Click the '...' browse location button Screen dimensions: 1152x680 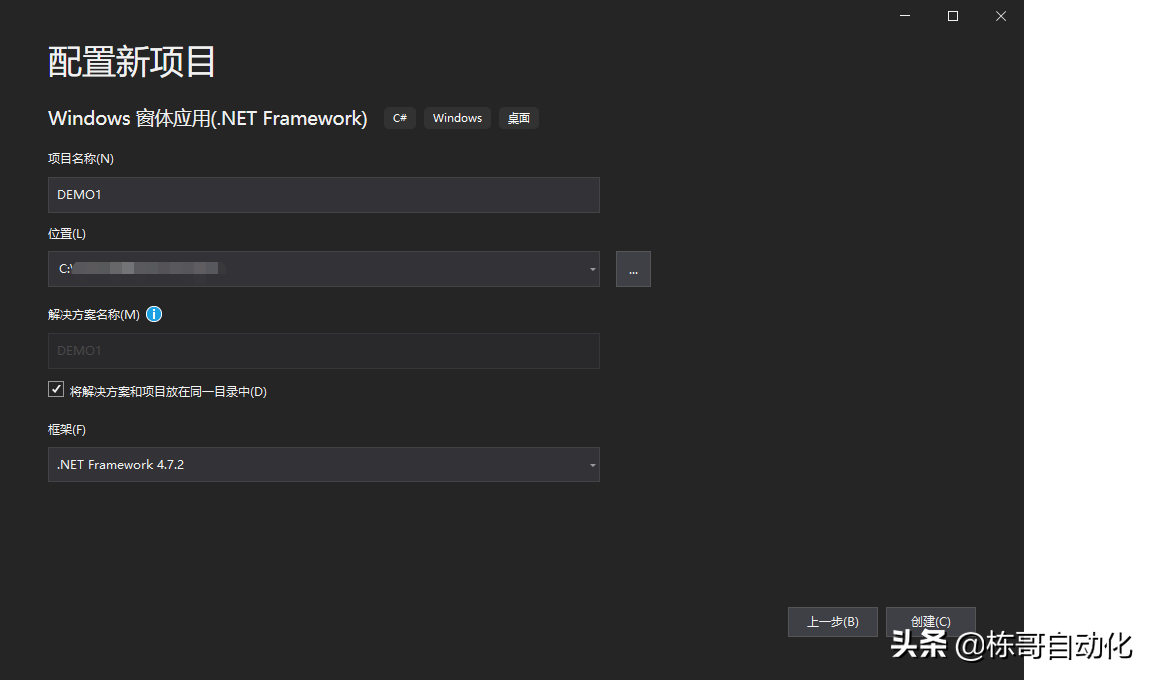coord(633,269)
